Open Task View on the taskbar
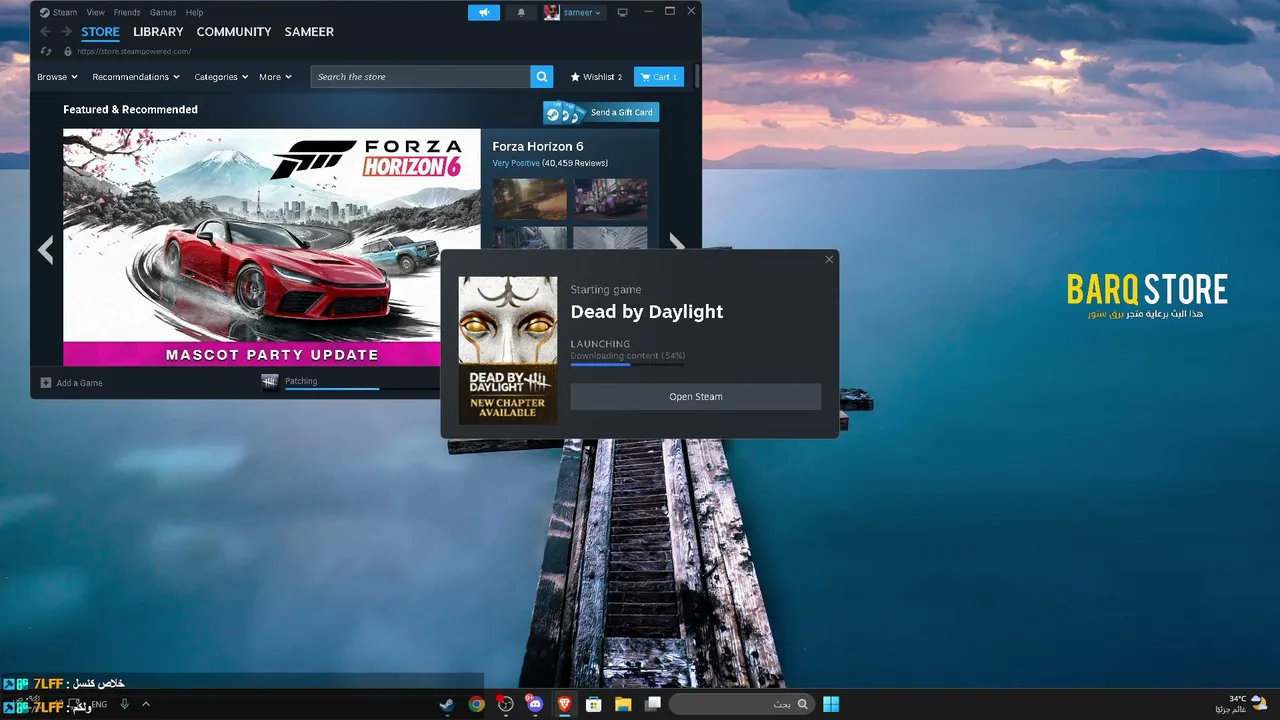 (x=653, y=704)
